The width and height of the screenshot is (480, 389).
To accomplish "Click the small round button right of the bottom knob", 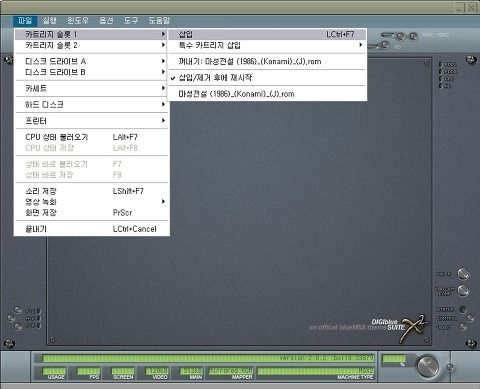I will (450, 367).
